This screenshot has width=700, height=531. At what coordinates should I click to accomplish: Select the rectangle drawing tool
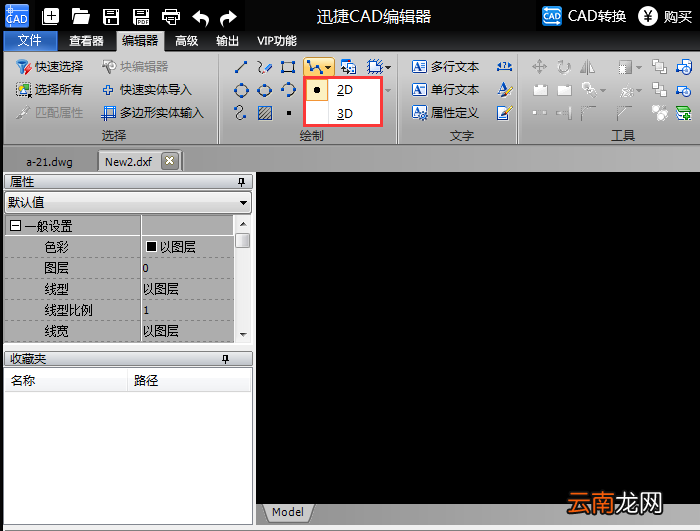288,67
